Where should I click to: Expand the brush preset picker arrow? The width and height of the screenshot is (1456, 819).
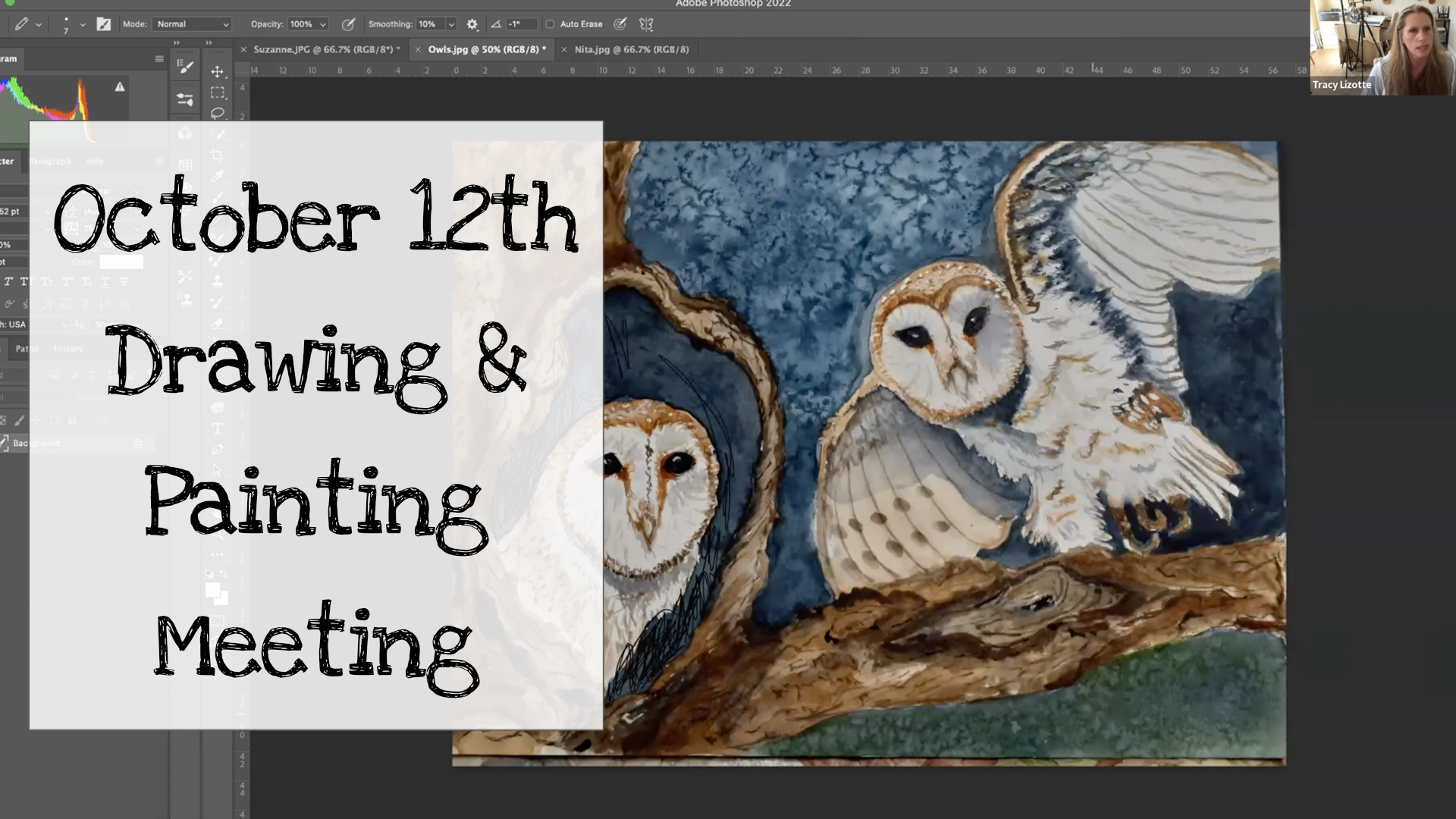point(82,25)
